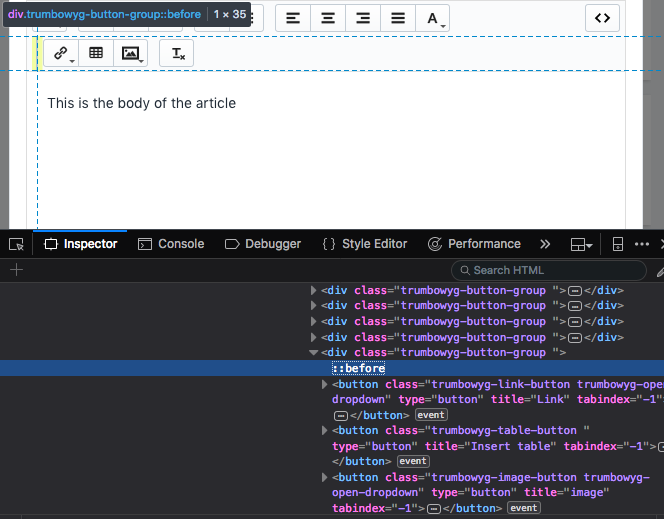Place cursor in the article body text
Viewport: 664px width, 519px height.
(x=141, y=103)
